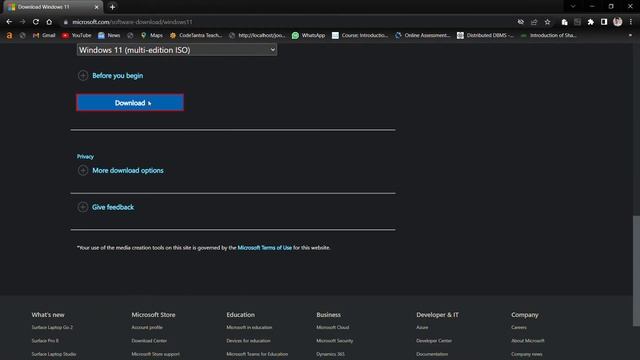Open Microsoft in education footer link
Screen dimensions: 640x360
click(249, 327)
